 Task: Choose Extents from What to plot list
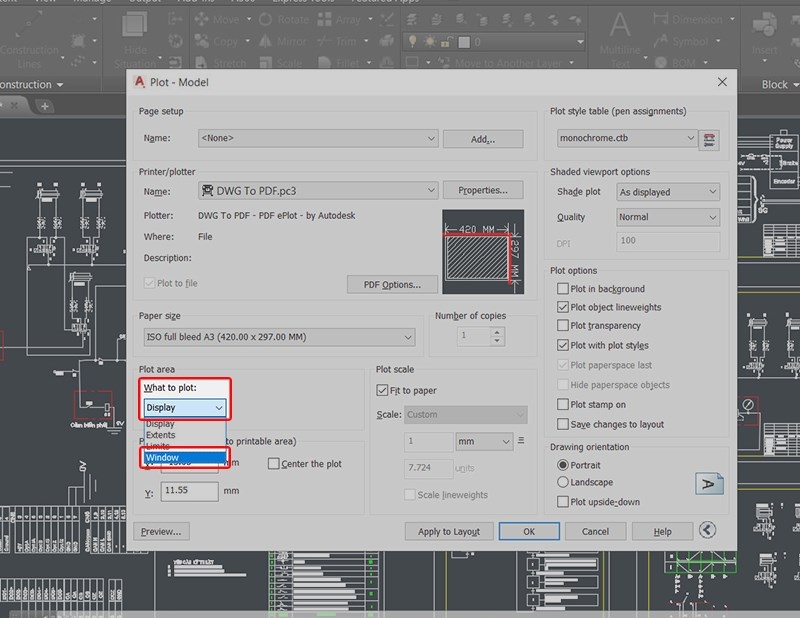(161, 435)
